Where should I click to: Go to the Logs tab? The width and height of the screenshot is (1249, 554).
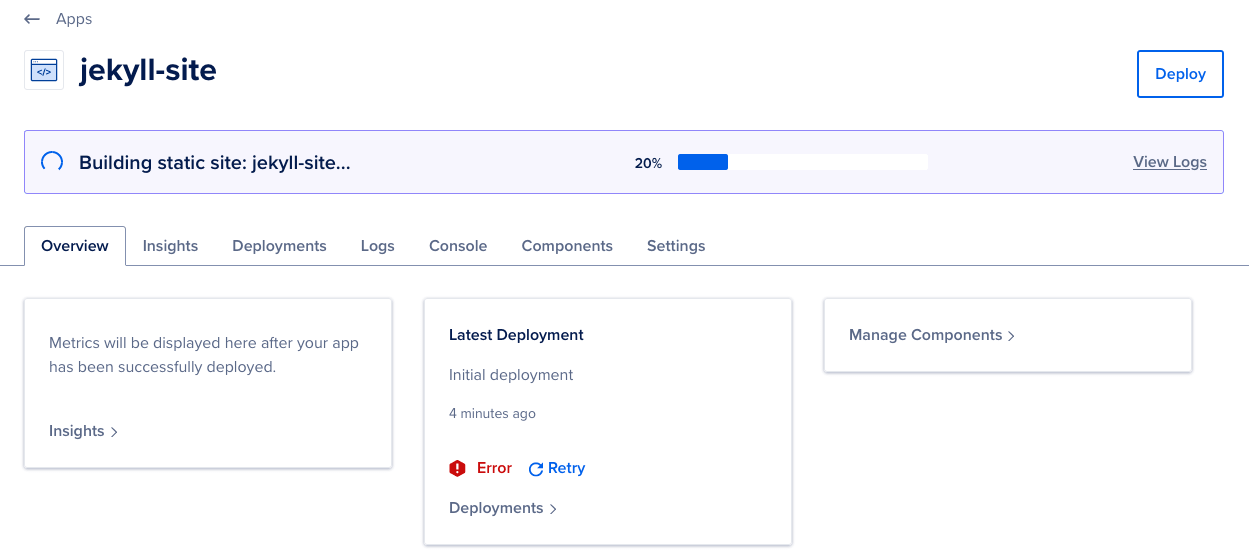click(378, 246)
